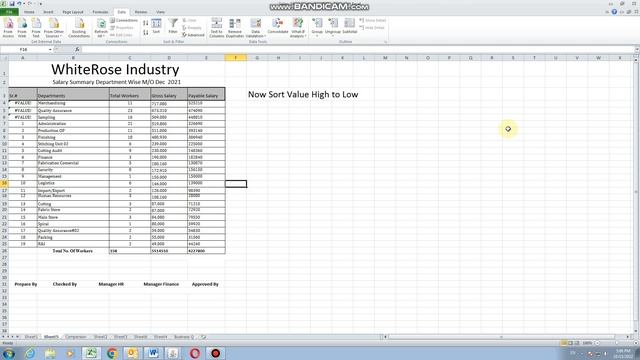This screenshot has height=360, width=640.
Task: Open Microsoft Word from the taskbar
Action: pyautogui.click(x=153, y=353)
